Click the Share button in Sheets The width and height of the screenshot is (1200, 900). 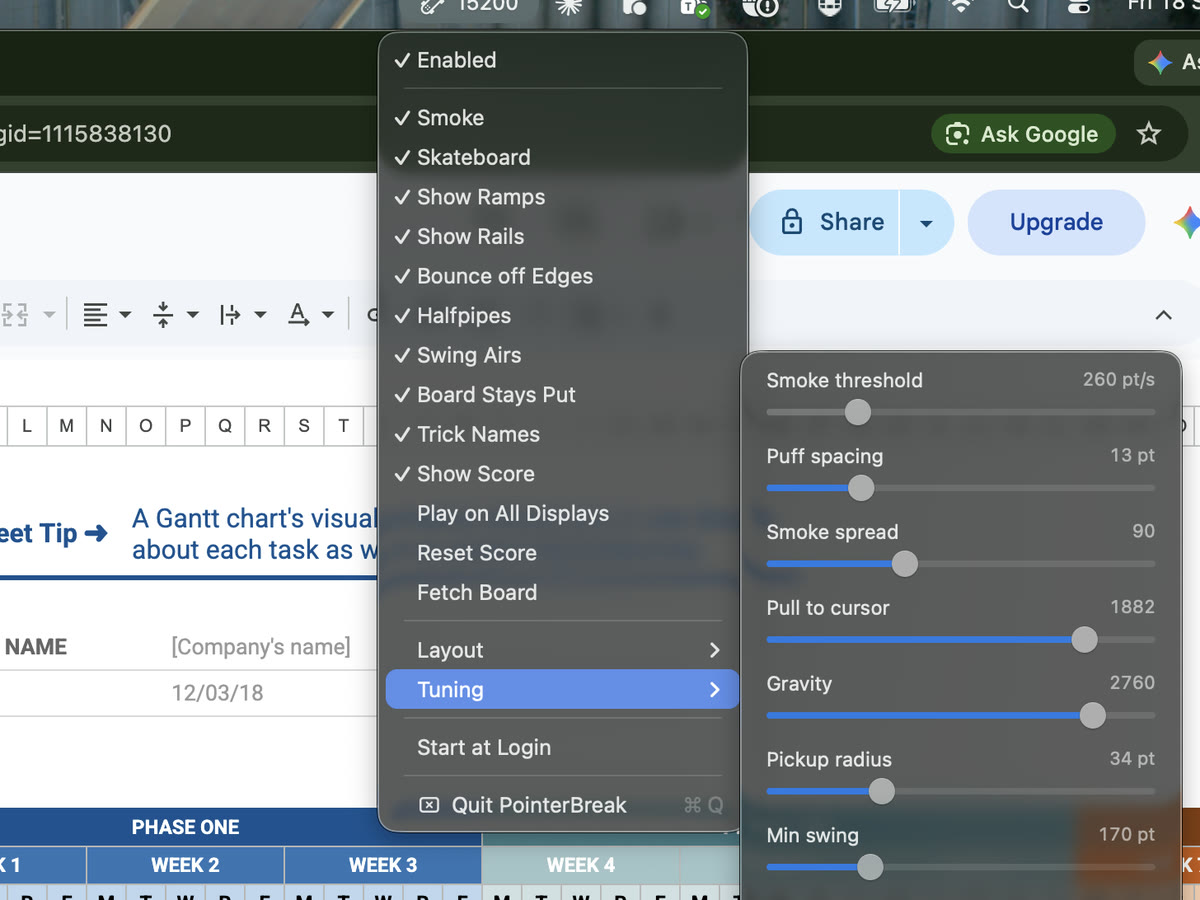825,222
